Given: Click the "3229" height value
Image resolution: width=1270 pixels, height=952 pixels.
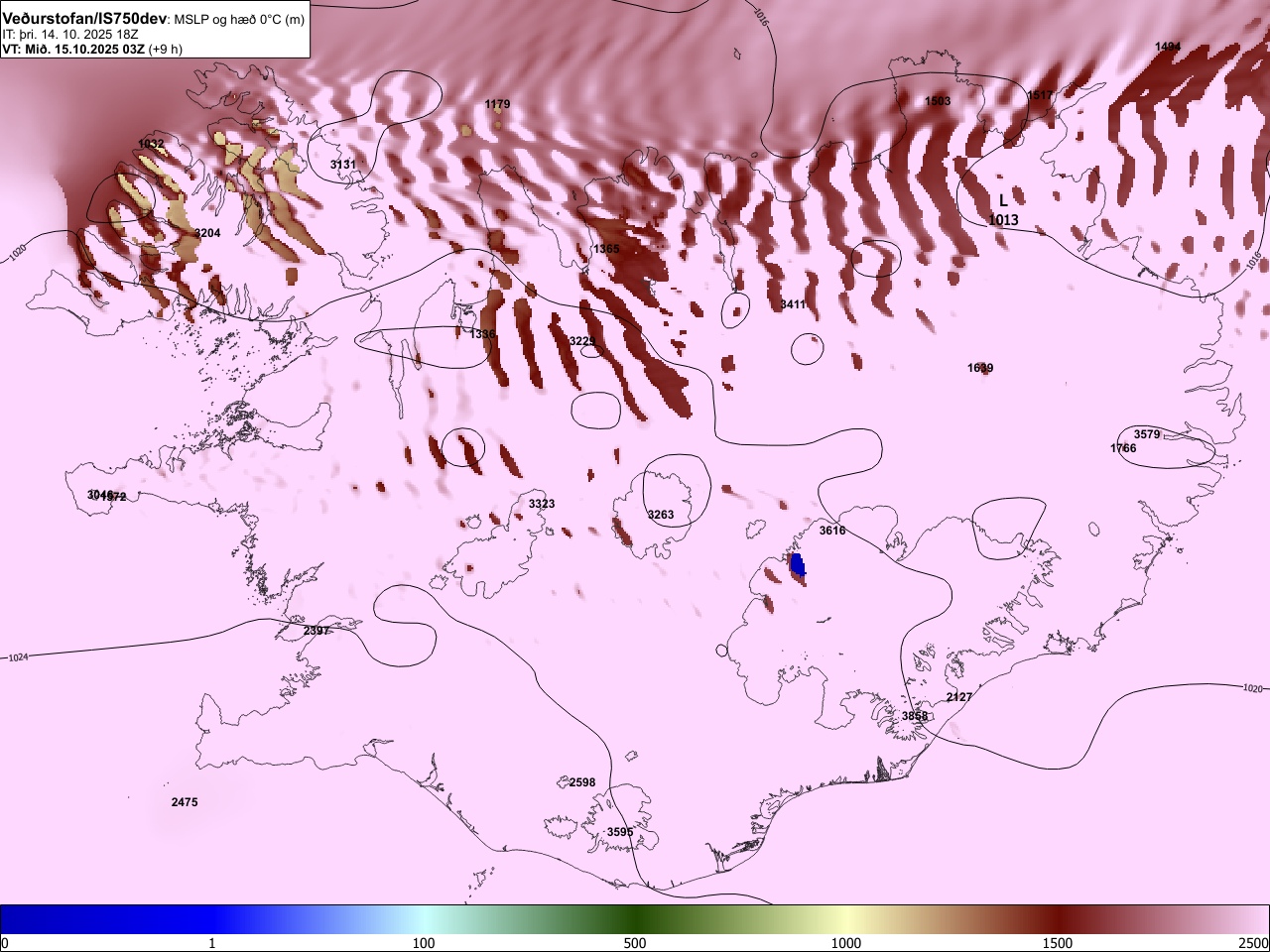Looking at the screenshot, I should tap(581, 341).
